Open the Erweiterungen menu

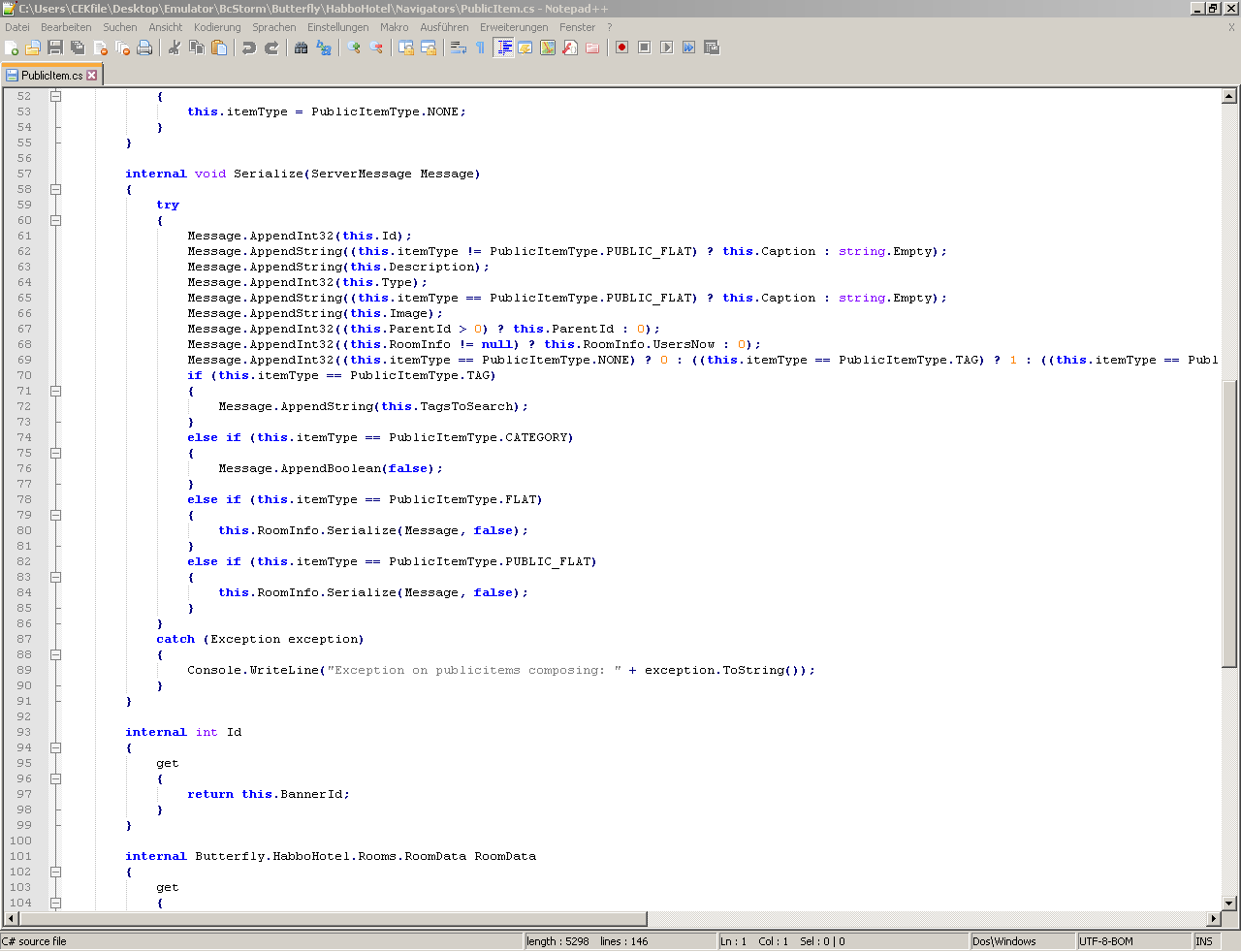[x=514, y=27]
